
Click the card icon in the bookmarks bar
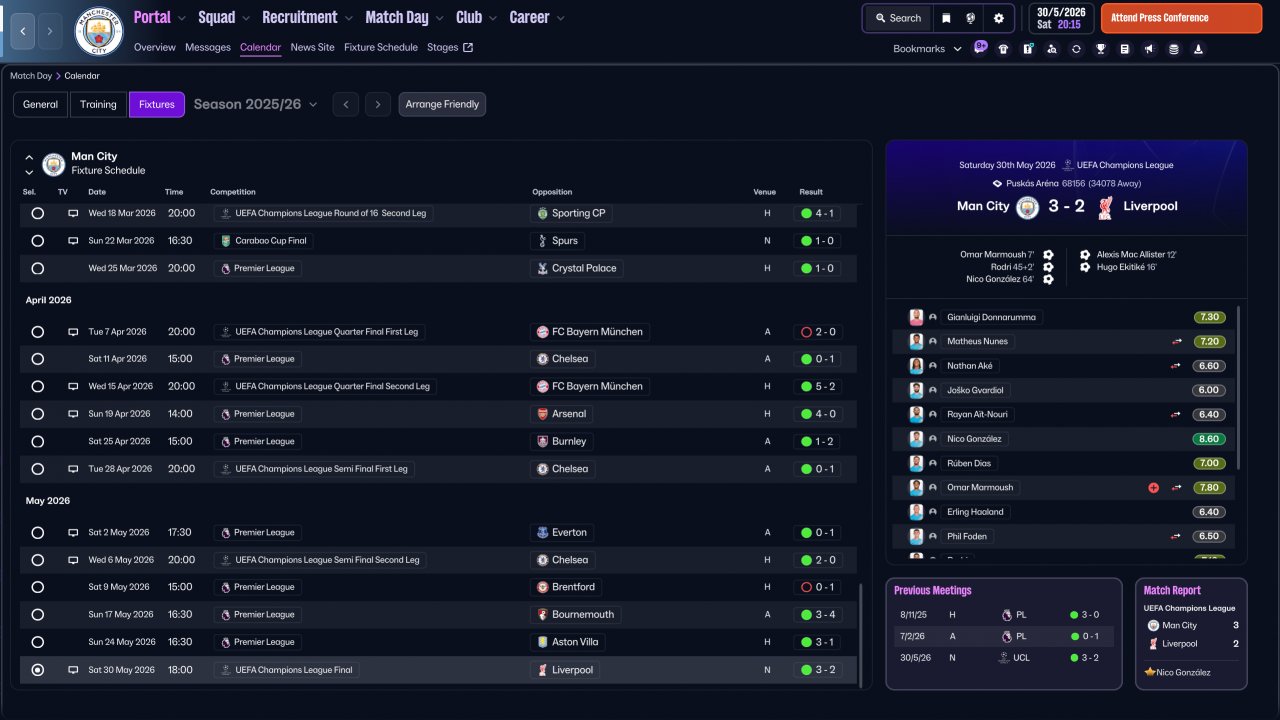(x=1027, y=49)
